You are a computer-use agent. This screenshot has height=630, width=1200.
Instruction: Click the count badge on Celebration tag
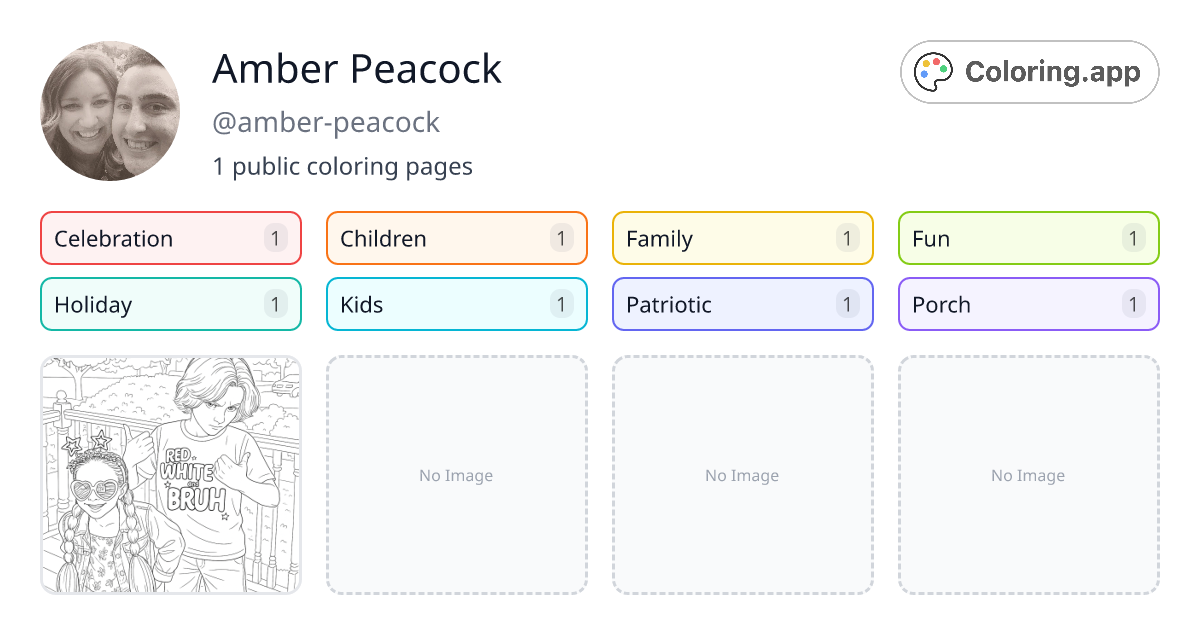[276, 238]
